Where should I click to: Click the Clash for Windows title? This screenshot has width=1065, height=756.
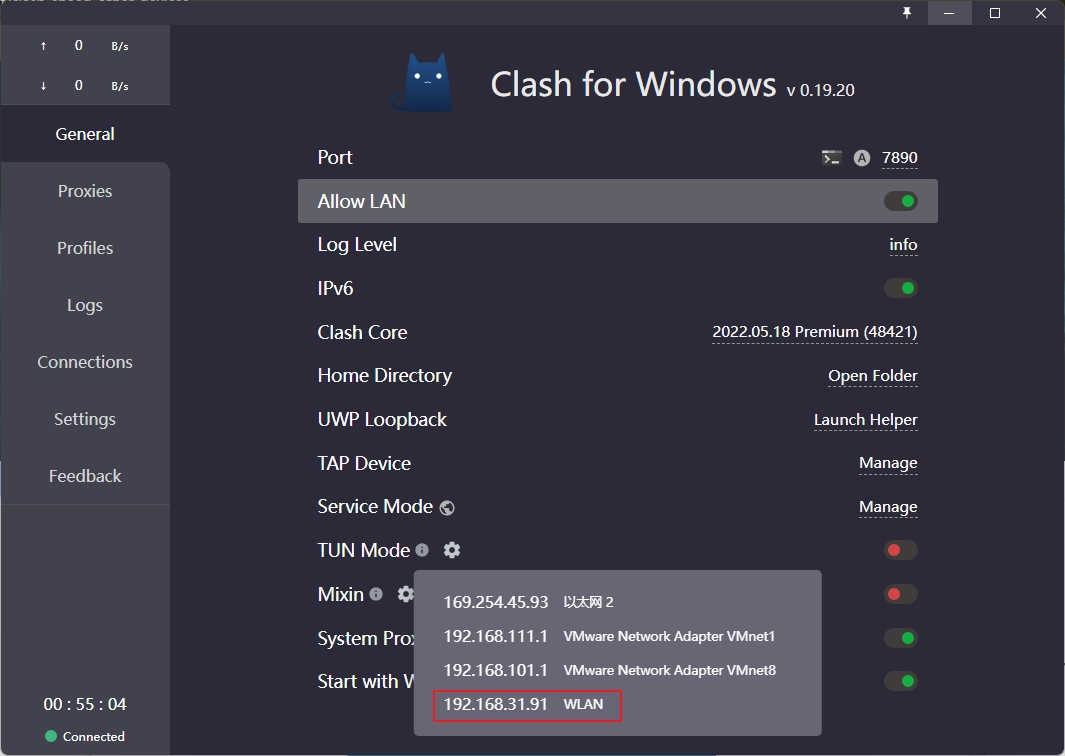point(633,84)
